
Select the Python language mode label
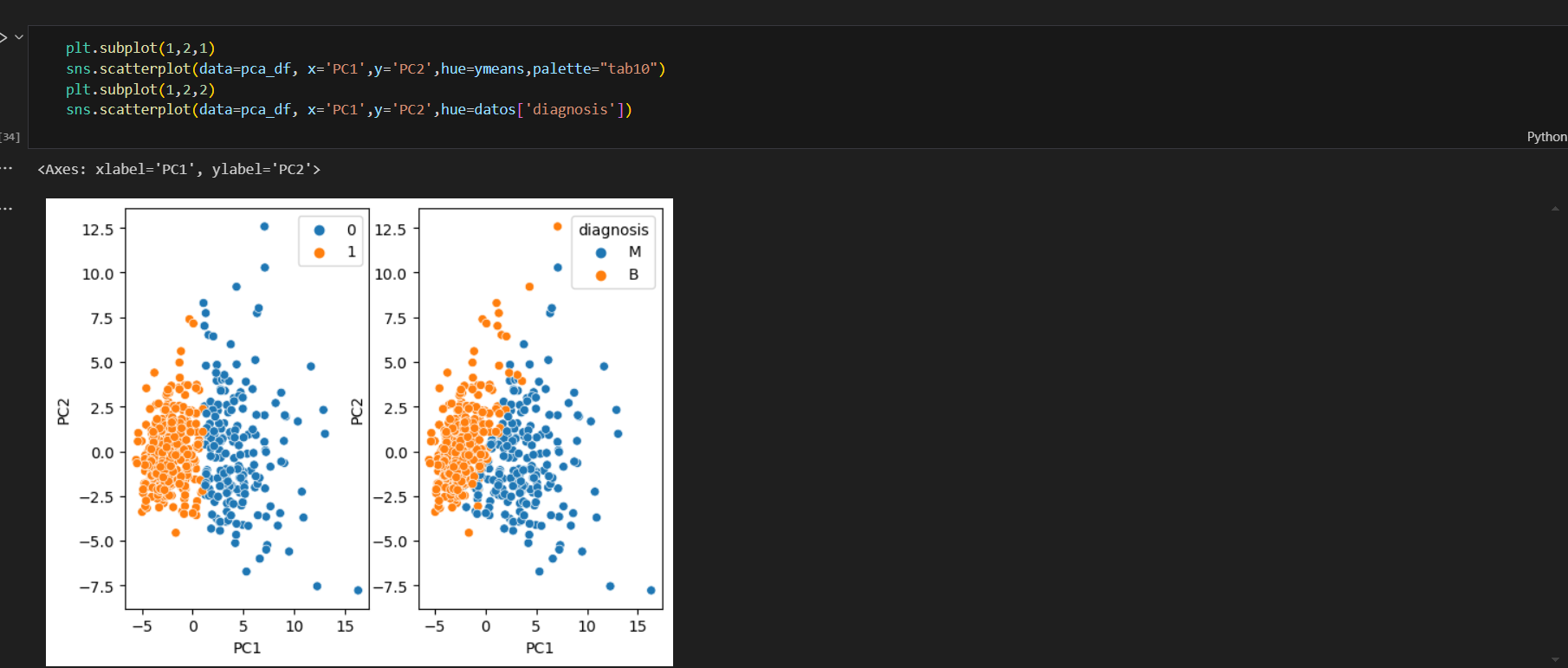point(1546,137)
